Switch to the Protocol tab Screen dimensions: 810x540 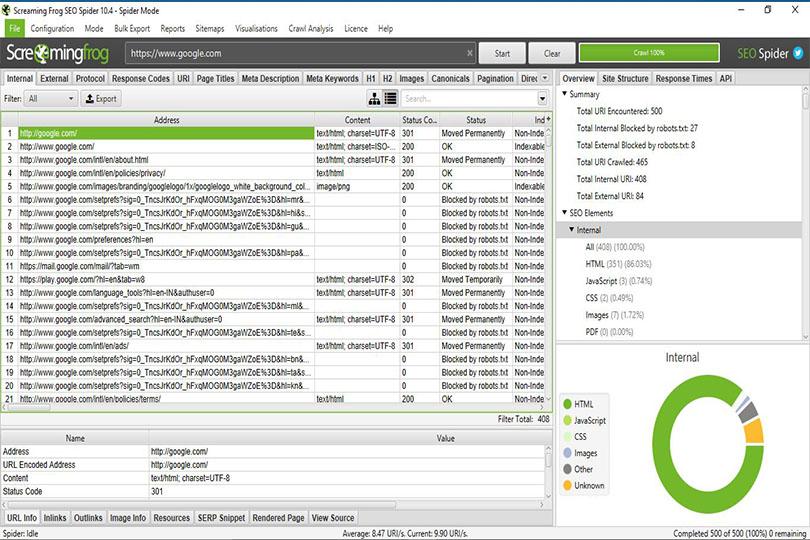click(90, 78)
